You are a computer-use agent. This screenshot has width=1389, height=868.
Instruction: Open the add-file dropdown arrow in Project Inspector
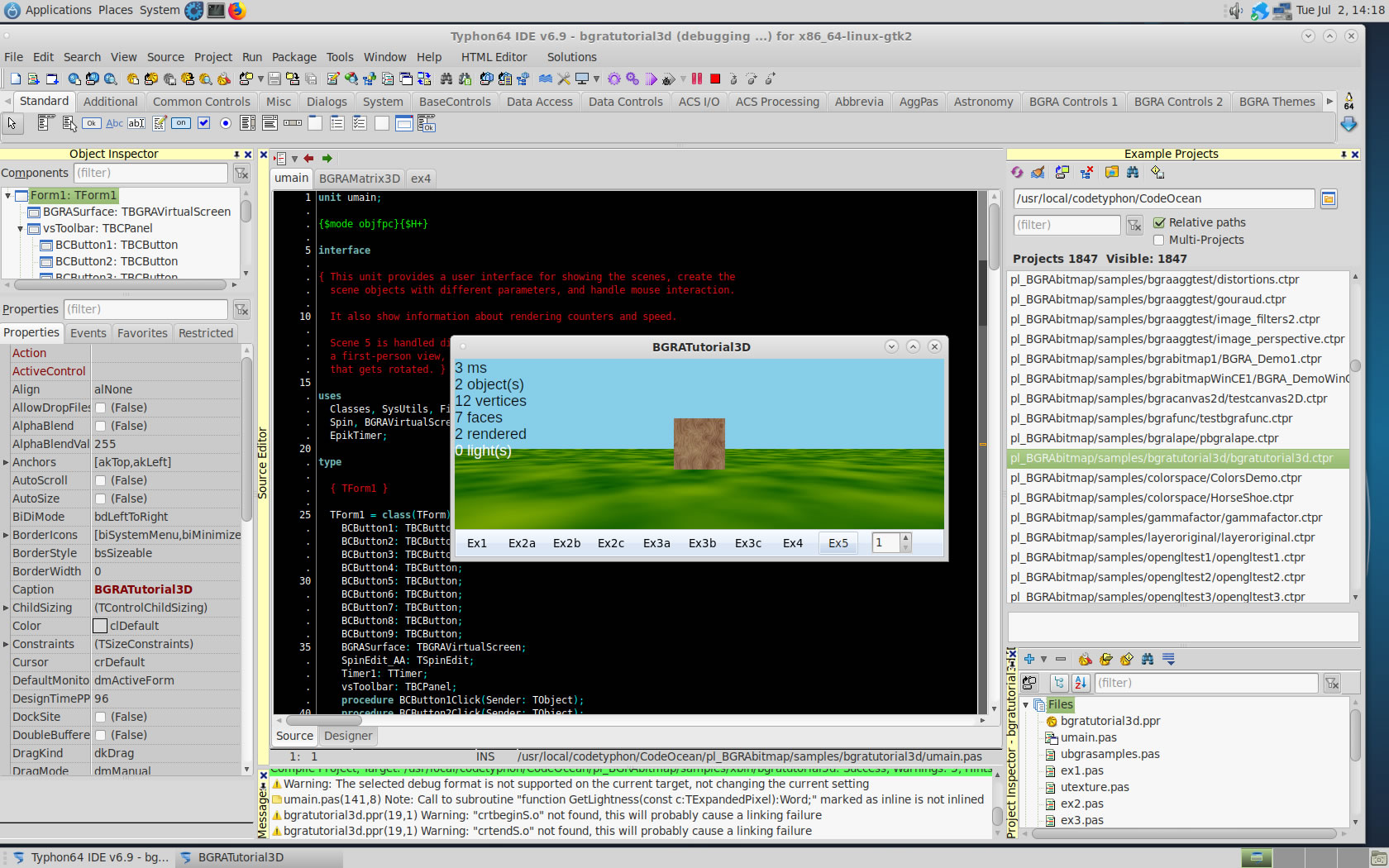pyautogui.click(x=1043, y=659)
